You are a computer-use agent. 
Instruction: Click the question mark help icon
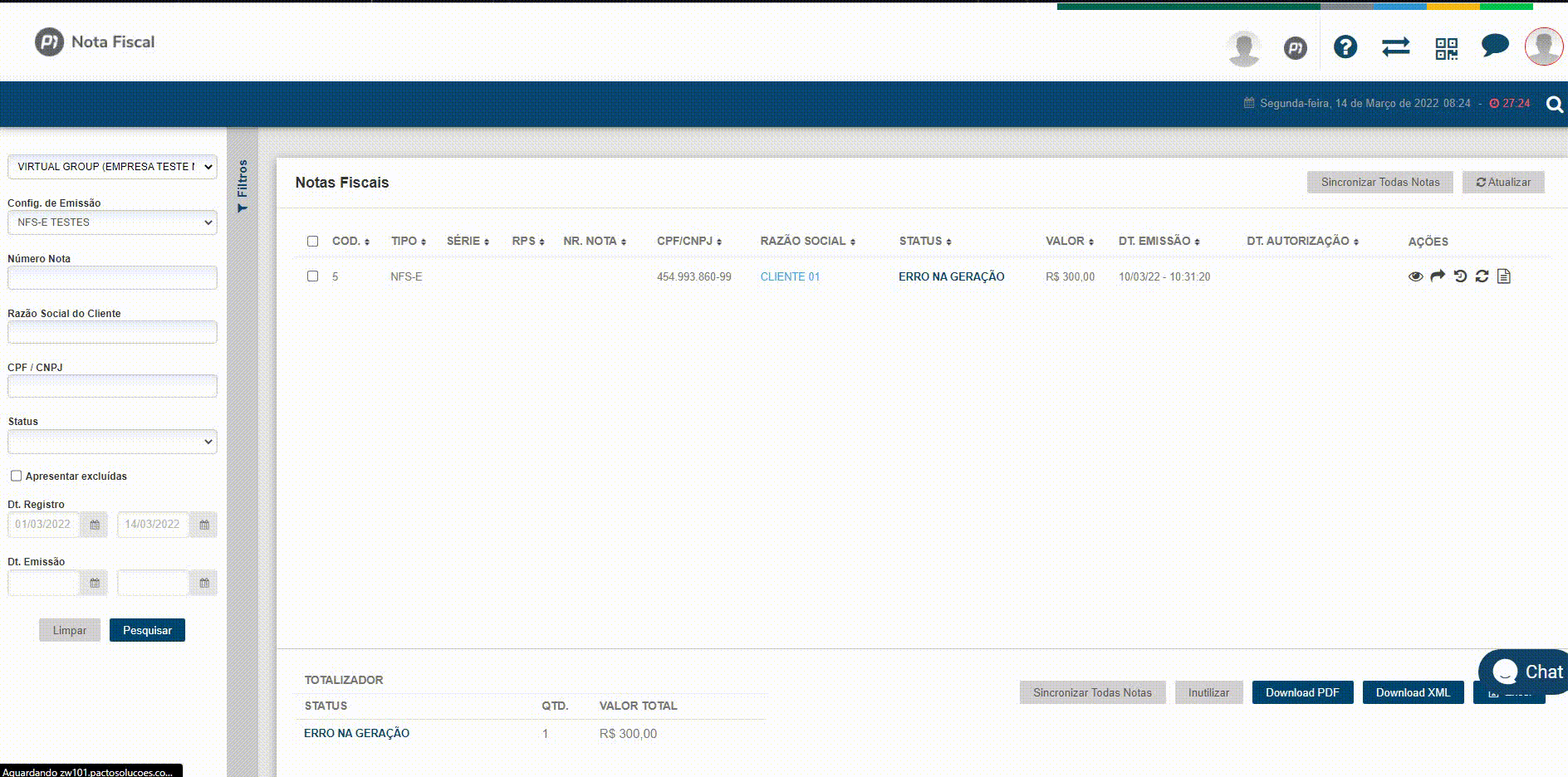pos(1345,47)
